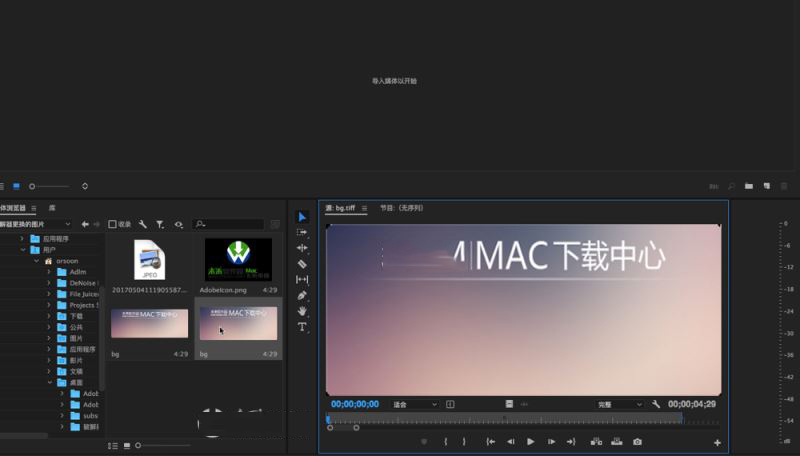Expand the Projects folder

coord(49,305)
